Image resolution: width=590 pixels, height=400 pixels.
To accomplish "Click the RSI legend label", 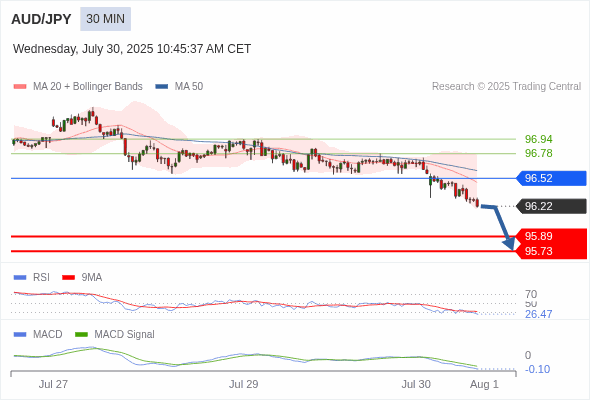I will 41,278.
